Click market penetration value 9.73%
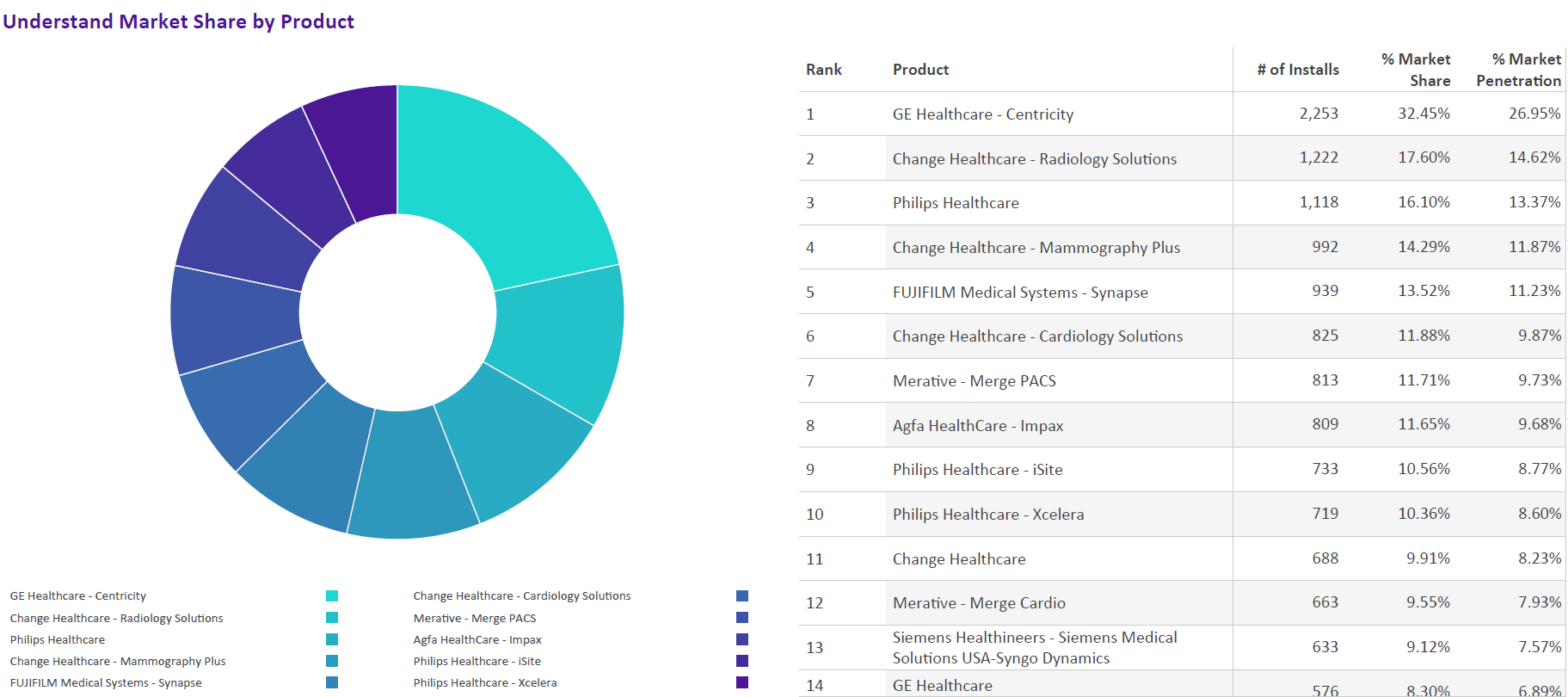 click(1540, 380)
